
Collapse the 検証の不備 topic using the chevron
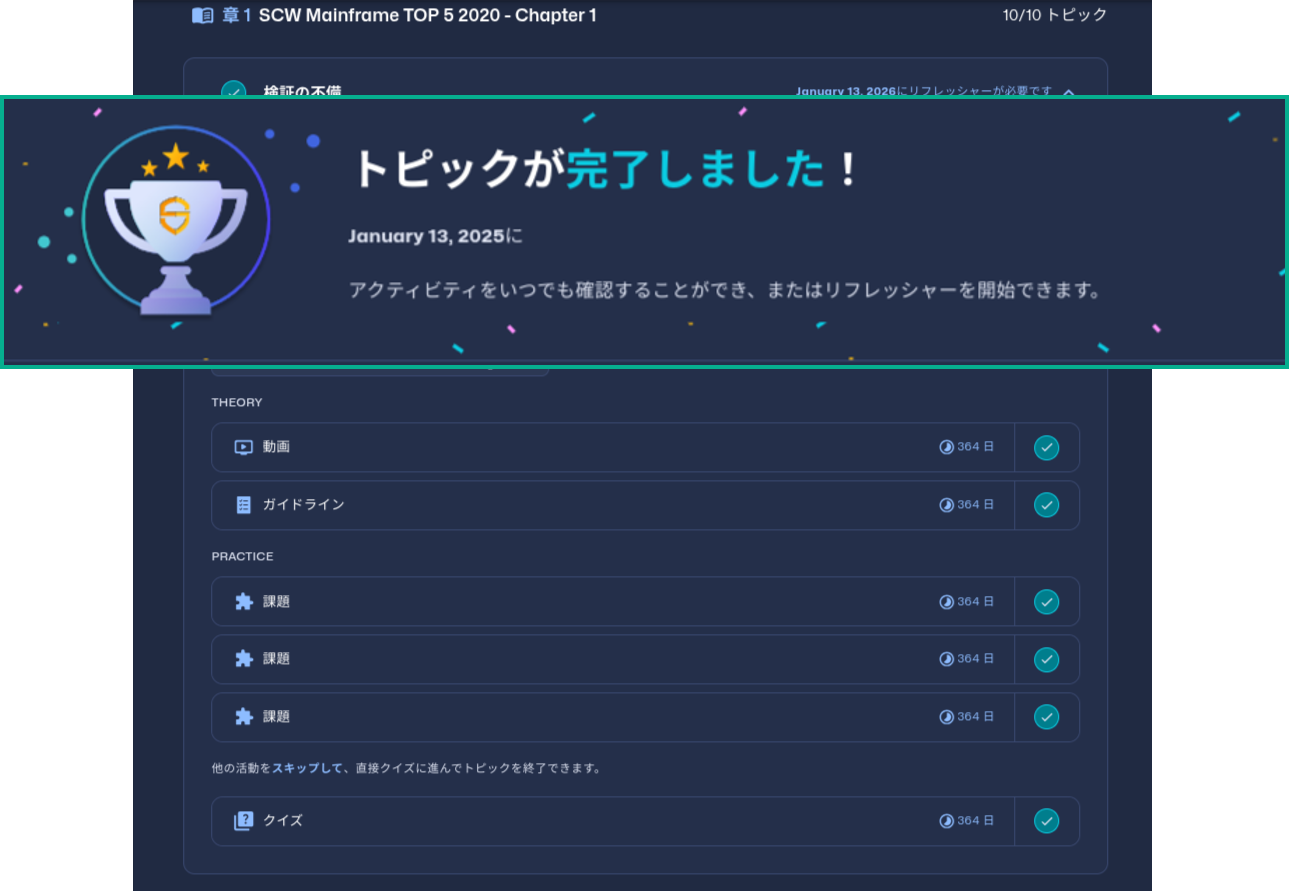click(x=1068, y=93)
